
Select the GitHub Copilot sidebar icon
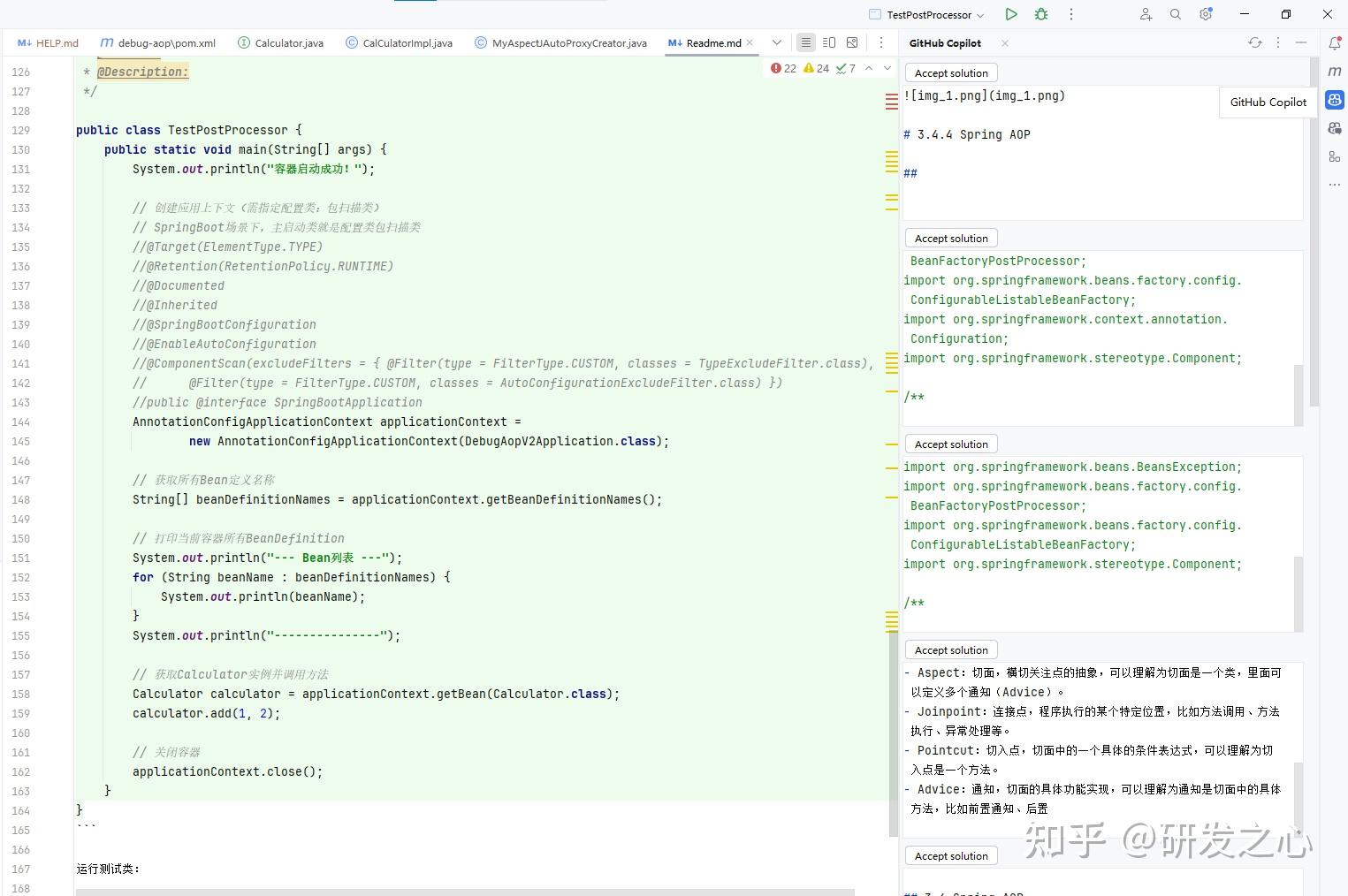click(1335, 100)
